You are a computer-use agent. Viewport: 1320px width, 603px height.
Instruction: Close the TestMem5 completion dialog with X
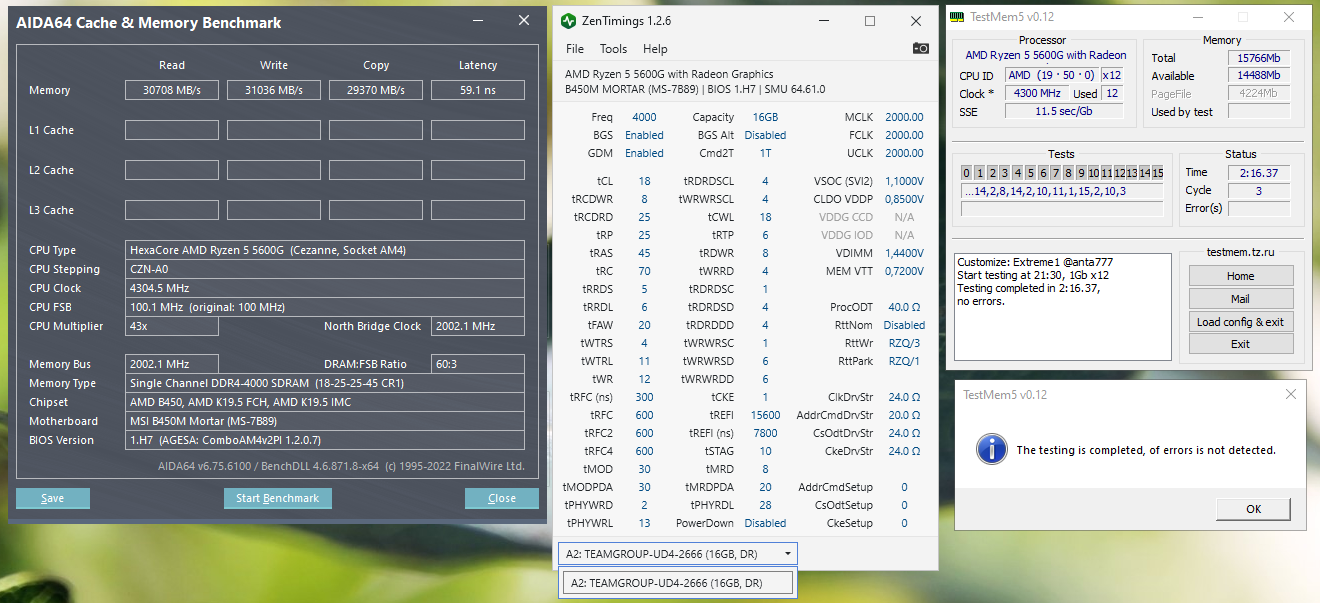pyautogui.click(x=1293, y=394)
